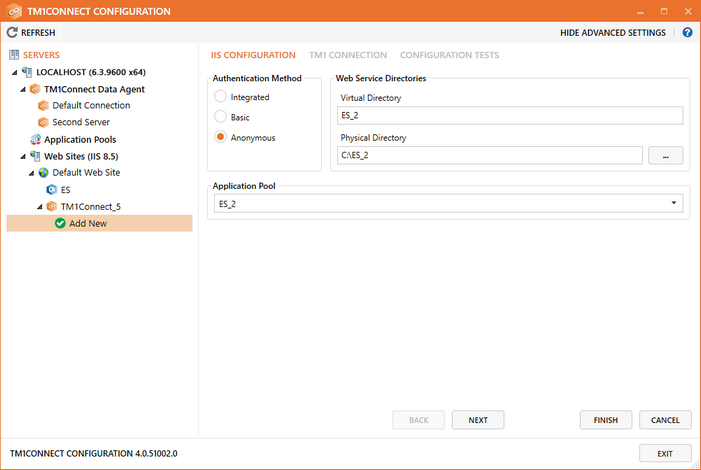
Task: Collapse the TM1Connect Data Agent node
Action: tap(23, 89)
